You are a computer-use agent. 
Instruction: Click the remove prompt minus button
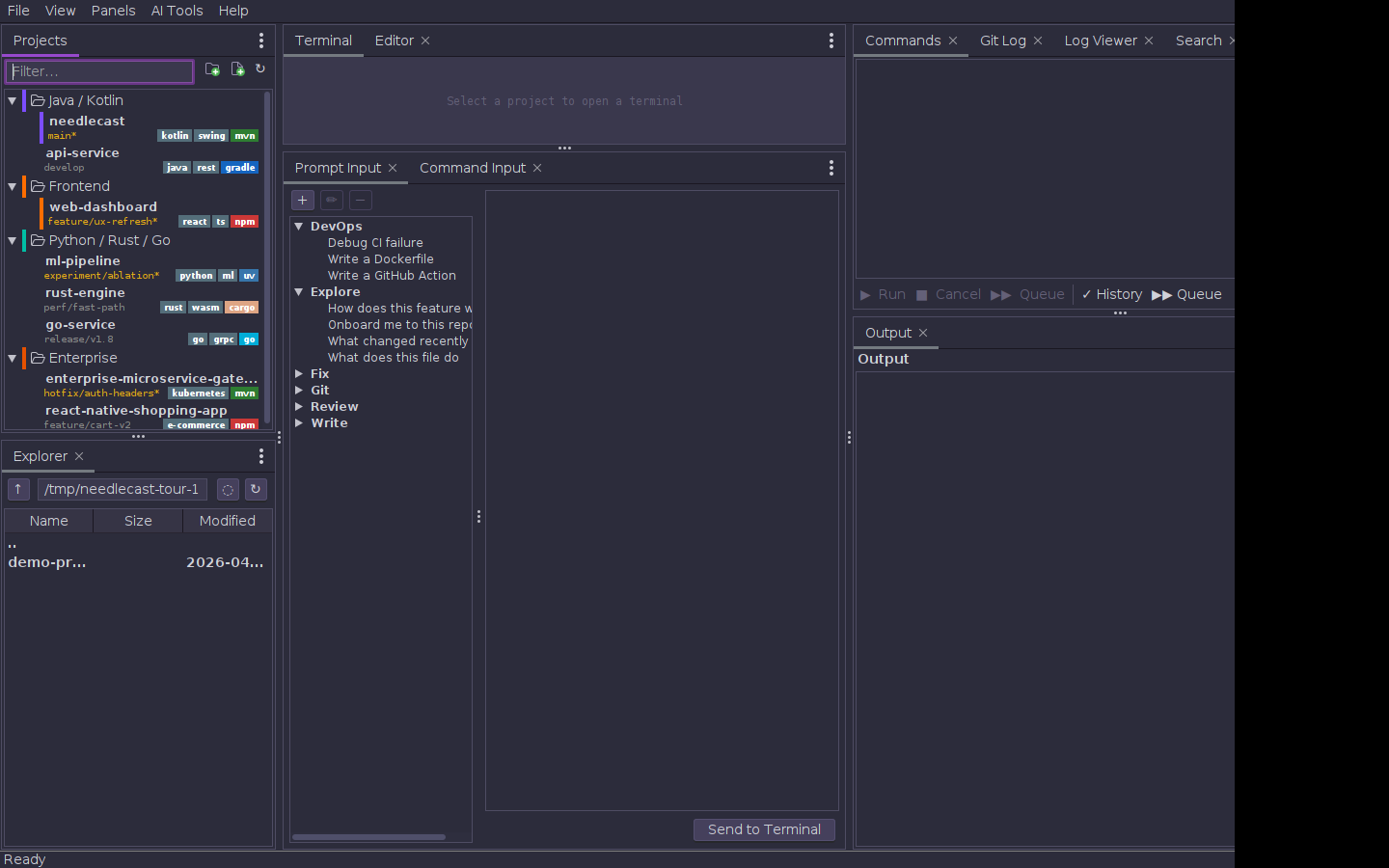[361, 200]
